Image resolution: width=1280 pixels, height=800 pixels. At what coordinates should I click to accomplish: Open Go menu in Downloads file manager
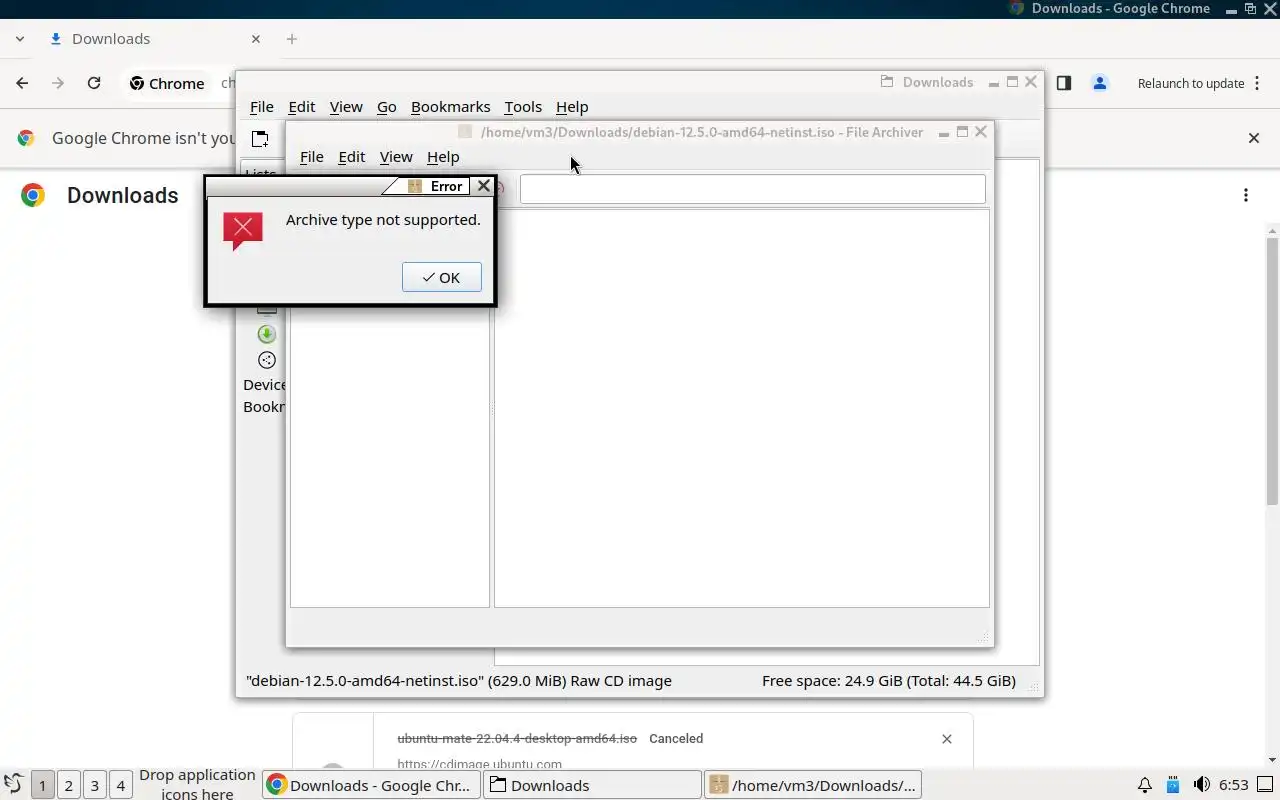pos(387,107)
